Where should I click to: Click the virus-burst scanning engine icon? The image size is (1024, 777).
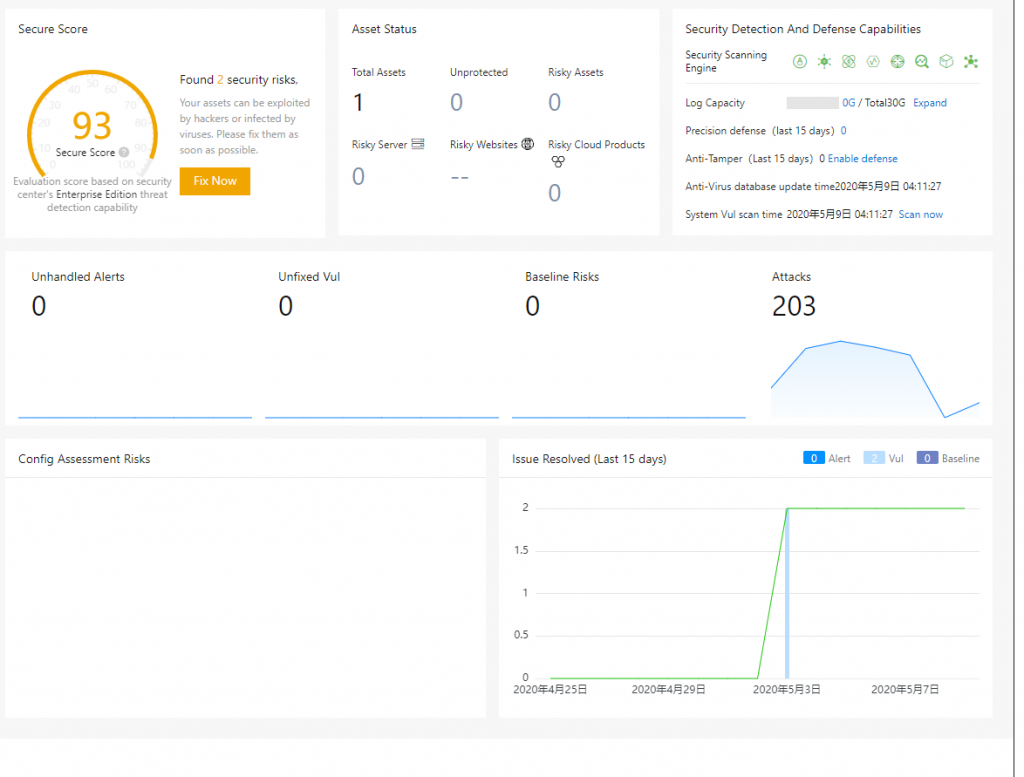click(823, 61)
